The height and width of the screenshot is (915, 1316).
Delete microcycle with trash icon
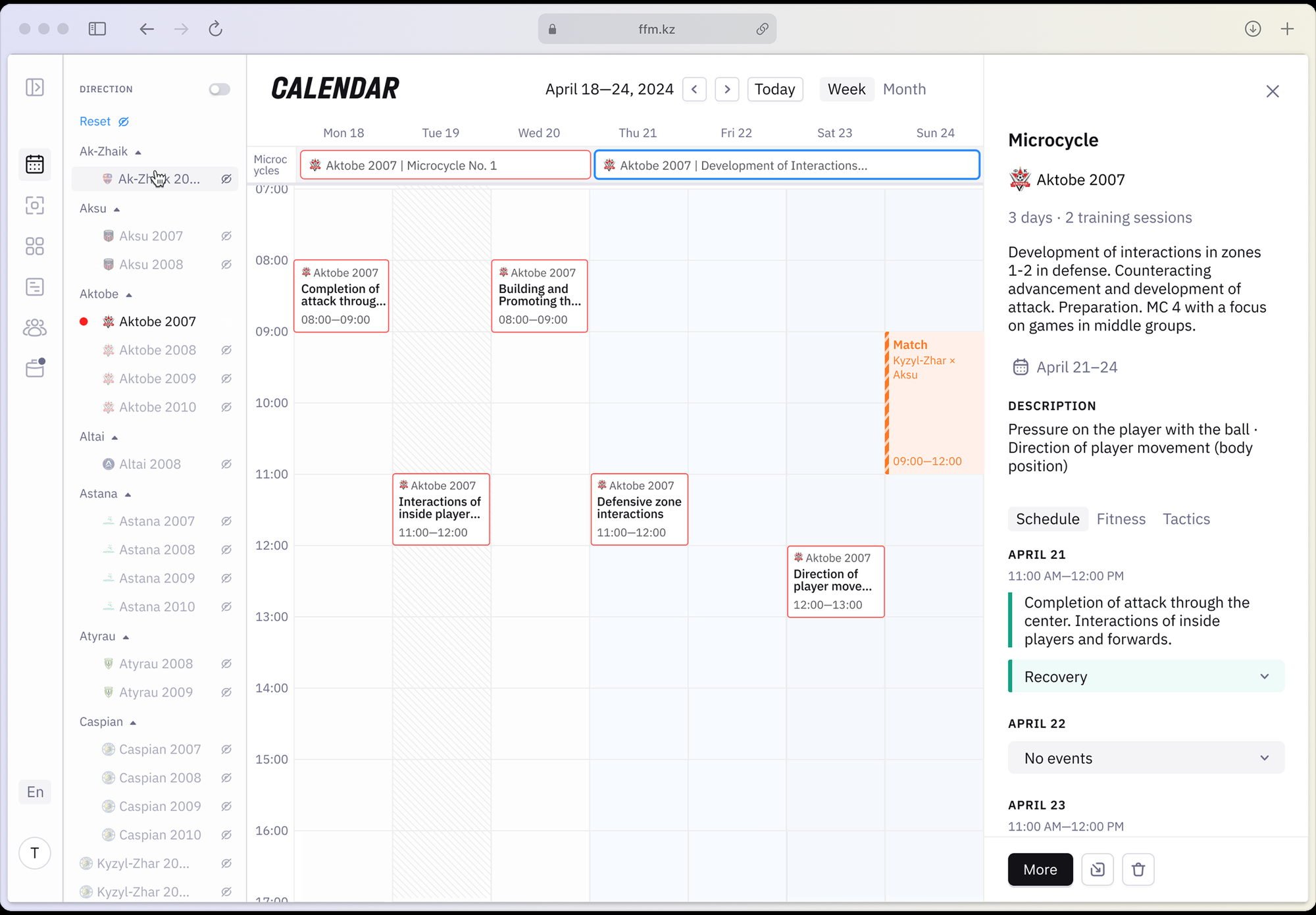click(x=1138, y=870)
